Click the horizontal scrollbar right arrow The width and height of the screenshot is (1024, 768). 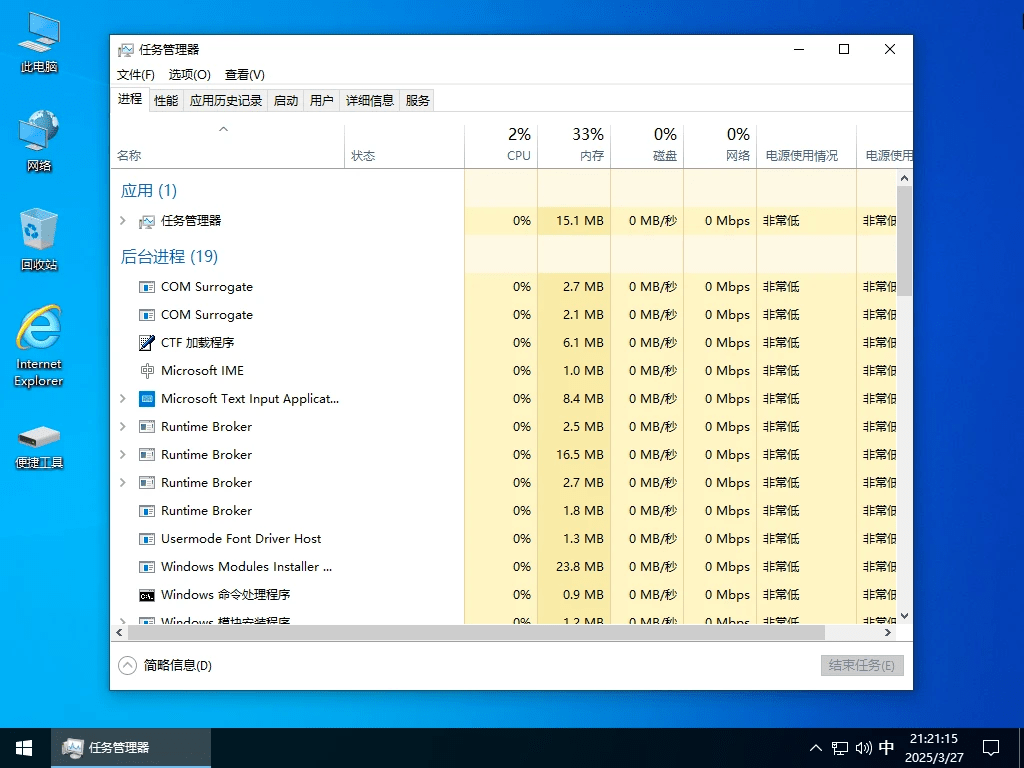pyautogui.click(x=888, y=632)
